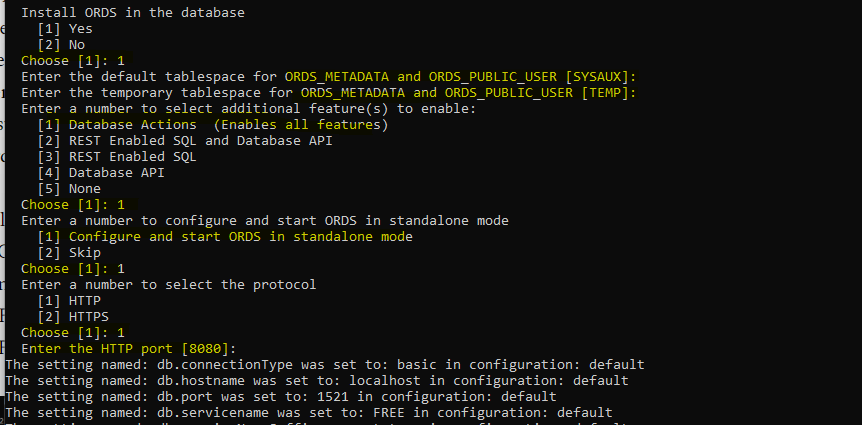Click the "[2] Skip" option line

pos(69,253)
